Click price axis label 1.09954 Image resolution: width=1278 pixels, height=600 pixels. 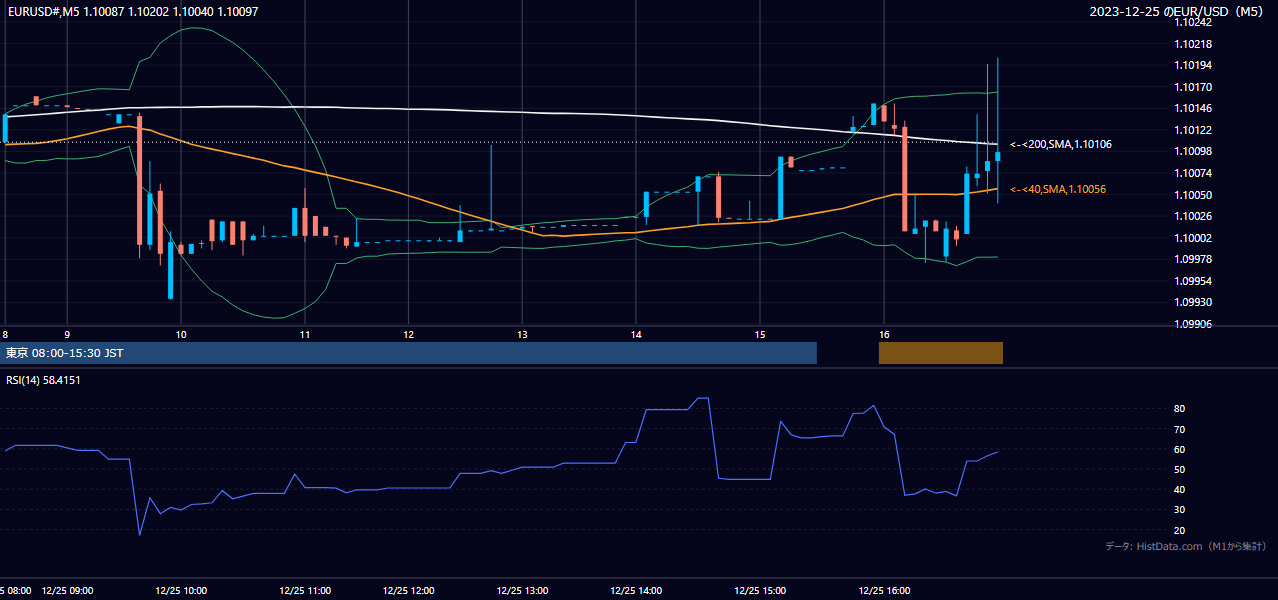click(1192, 281)
